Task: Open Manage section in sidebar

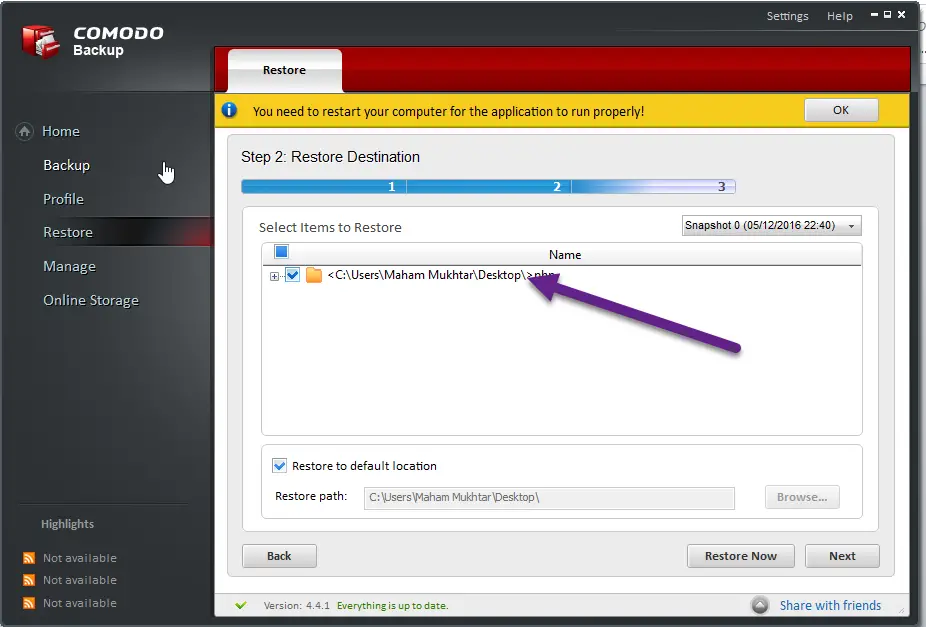Action: pos(69,266)
